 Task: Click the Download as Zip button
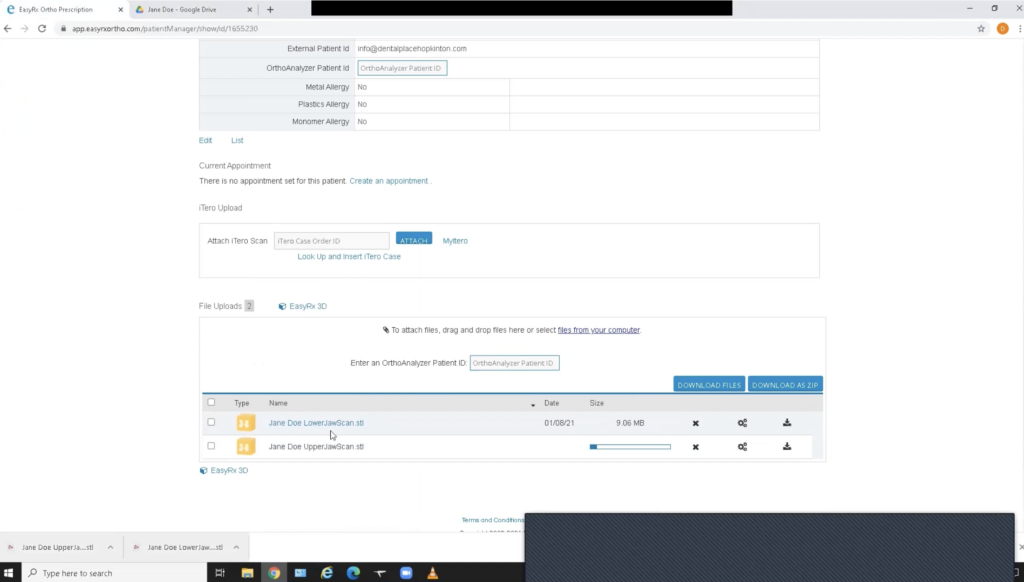785,385
